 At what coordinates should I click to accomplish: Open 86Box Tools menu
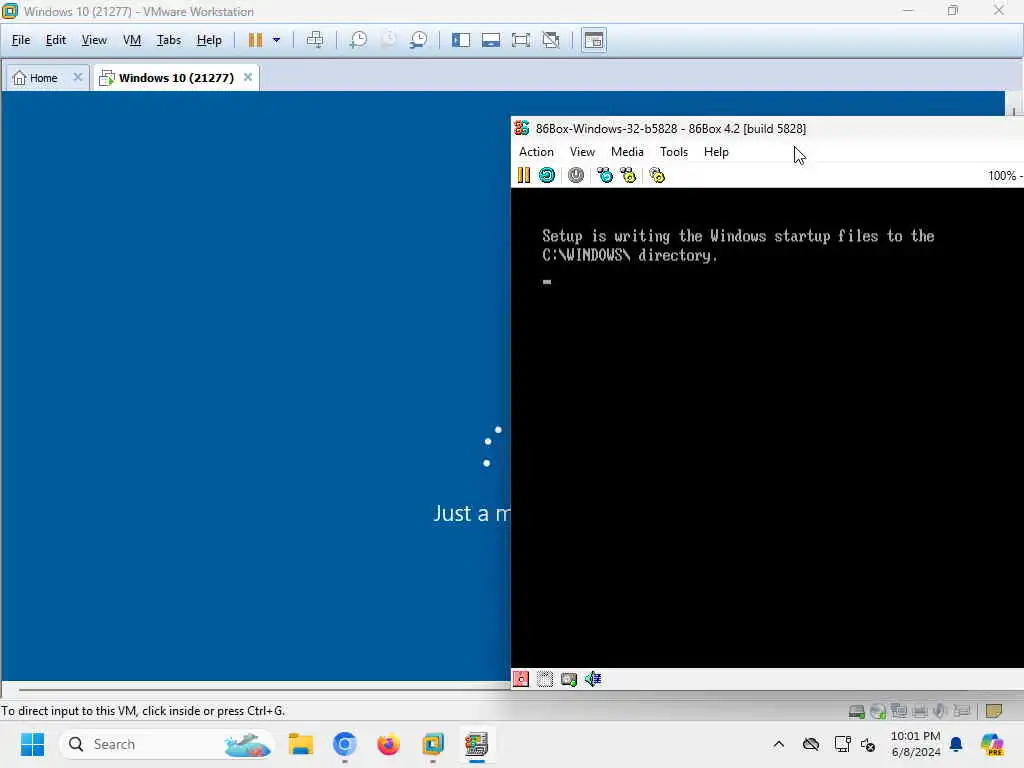[674, 152]
